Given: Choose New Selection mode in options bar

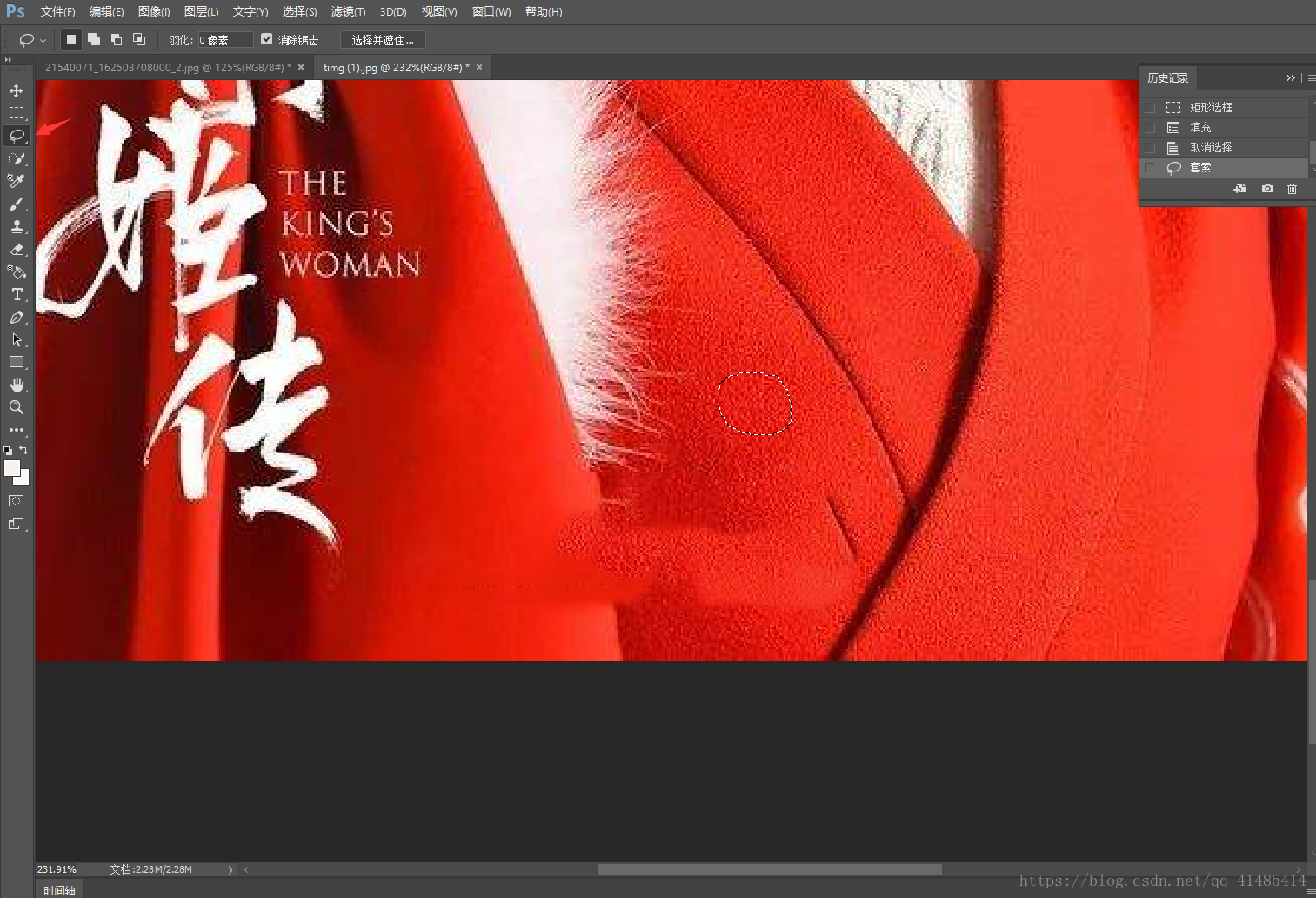Looking at the screenshot, I should tap(71, 39).
